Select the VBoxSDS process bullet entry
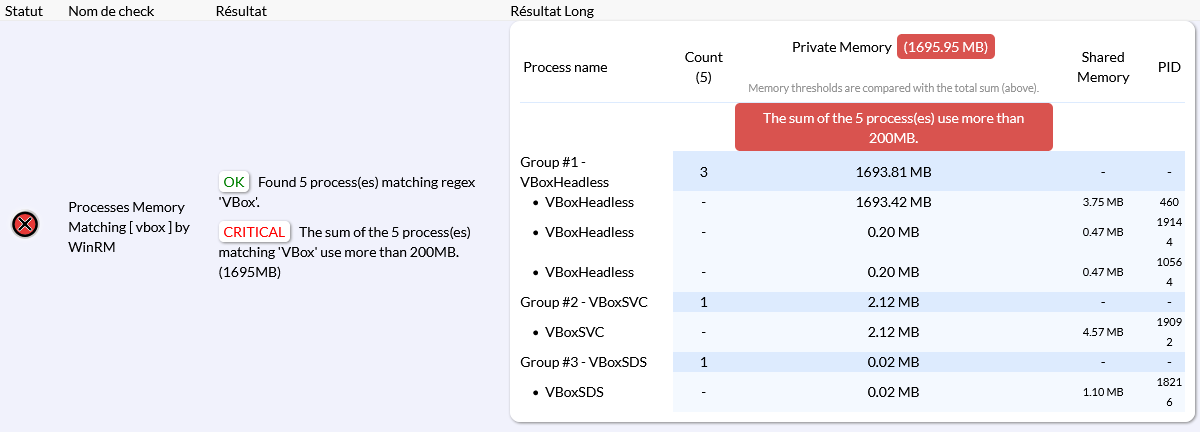The height and width of the screenshot is (432, 1200). (574, 392)
